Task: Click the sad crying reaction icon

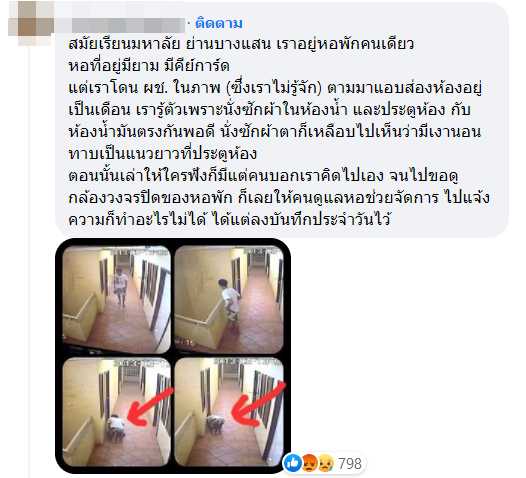Action: (x=325, y=464)
